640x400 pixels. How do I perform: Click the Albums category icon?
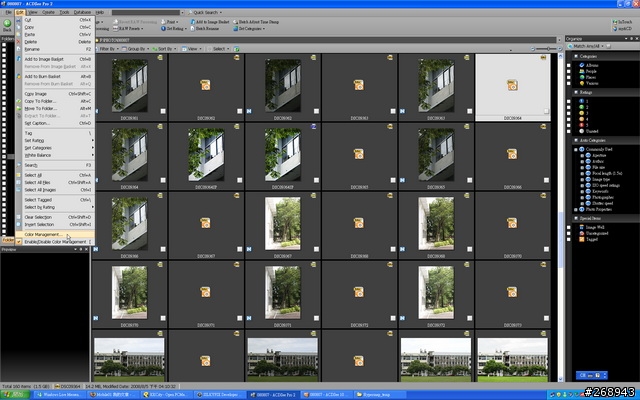(x=582, y=65)
